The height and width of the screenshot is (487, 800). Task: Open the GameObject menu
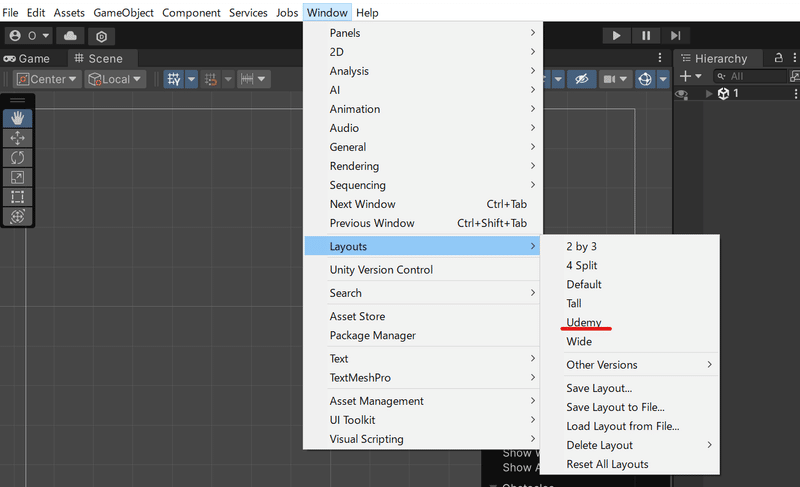click(x=123, y=13)
